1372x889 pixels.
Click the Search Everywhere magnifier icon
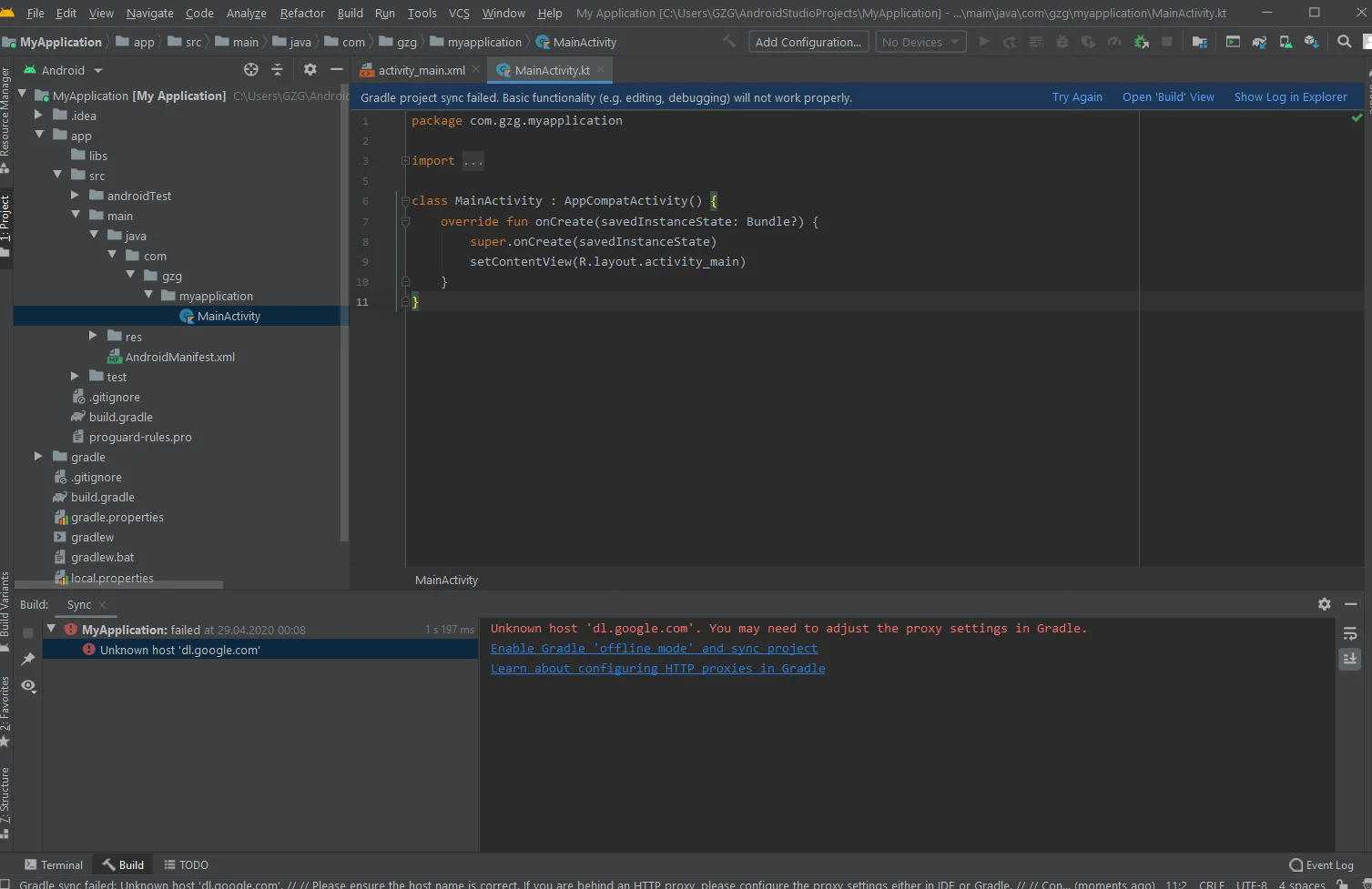pos(1344,42)
